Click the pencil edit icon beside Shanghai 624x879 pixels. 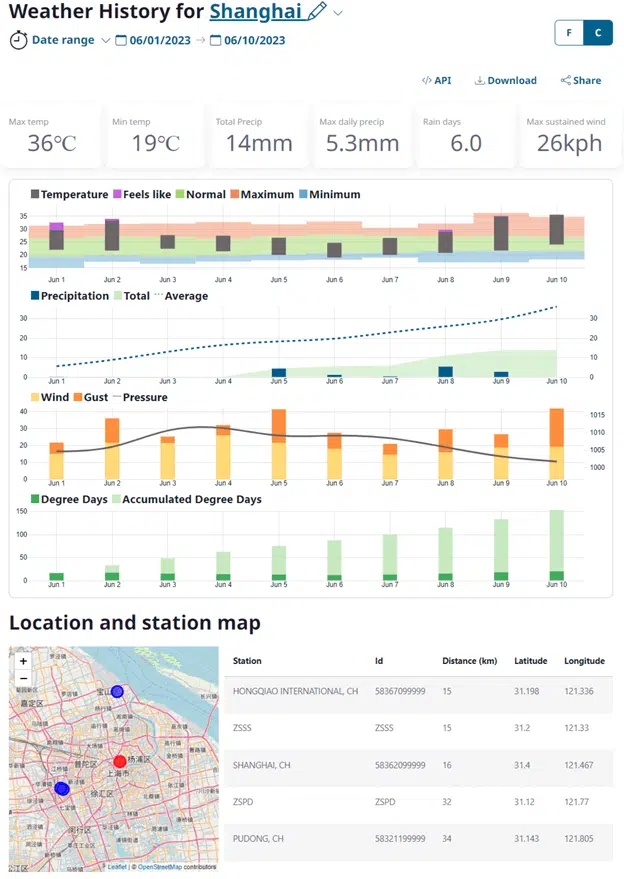click(x=317, y=12)
